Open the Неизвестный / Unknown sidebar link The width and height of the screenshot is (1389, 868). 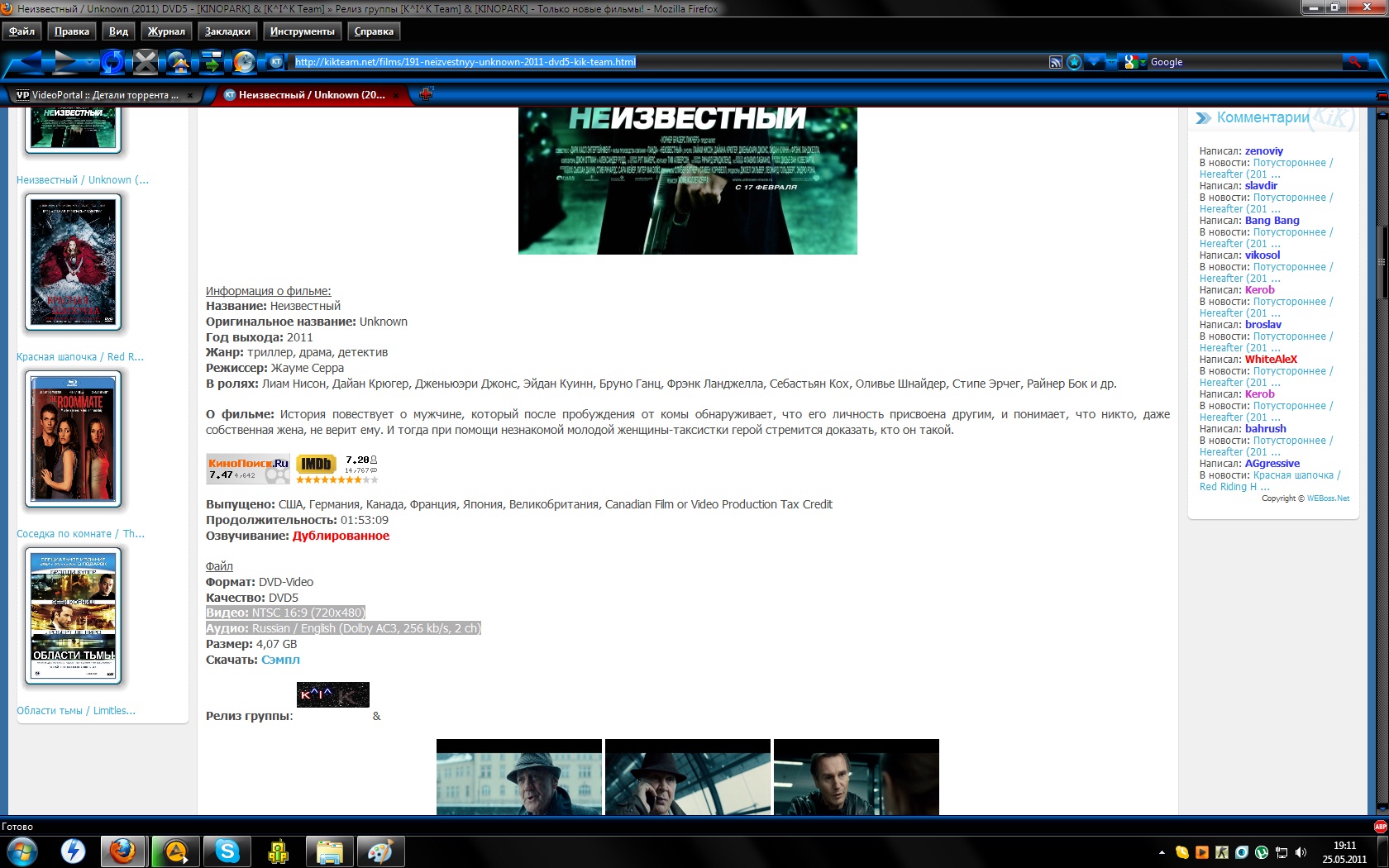point(83,180)
